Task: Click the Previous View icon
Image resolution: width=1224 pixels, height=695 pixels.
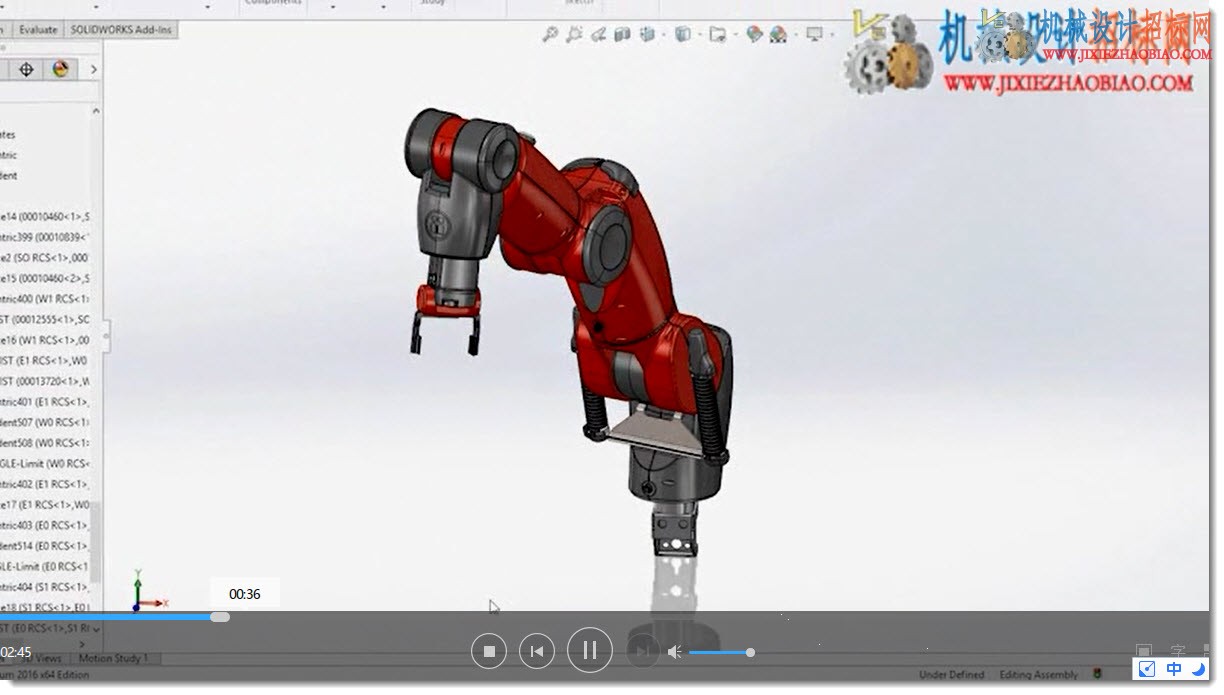Action: coord(598,35)
